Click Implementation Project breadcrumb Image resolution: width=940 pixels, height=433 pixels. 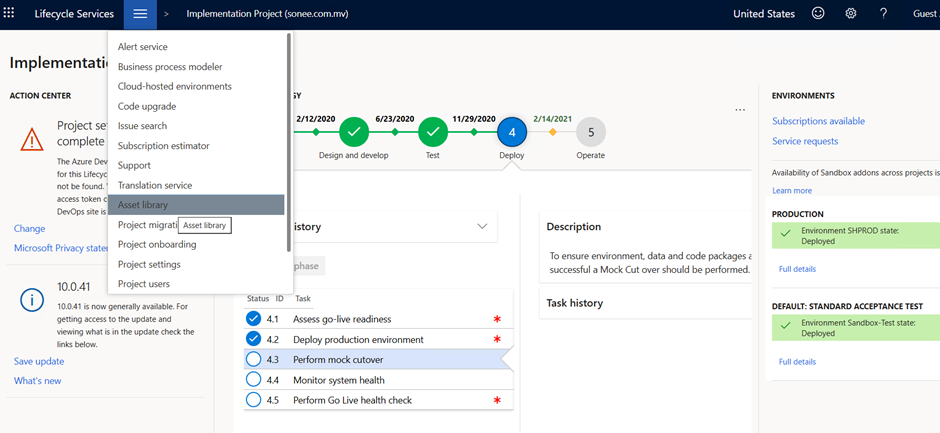267,14
